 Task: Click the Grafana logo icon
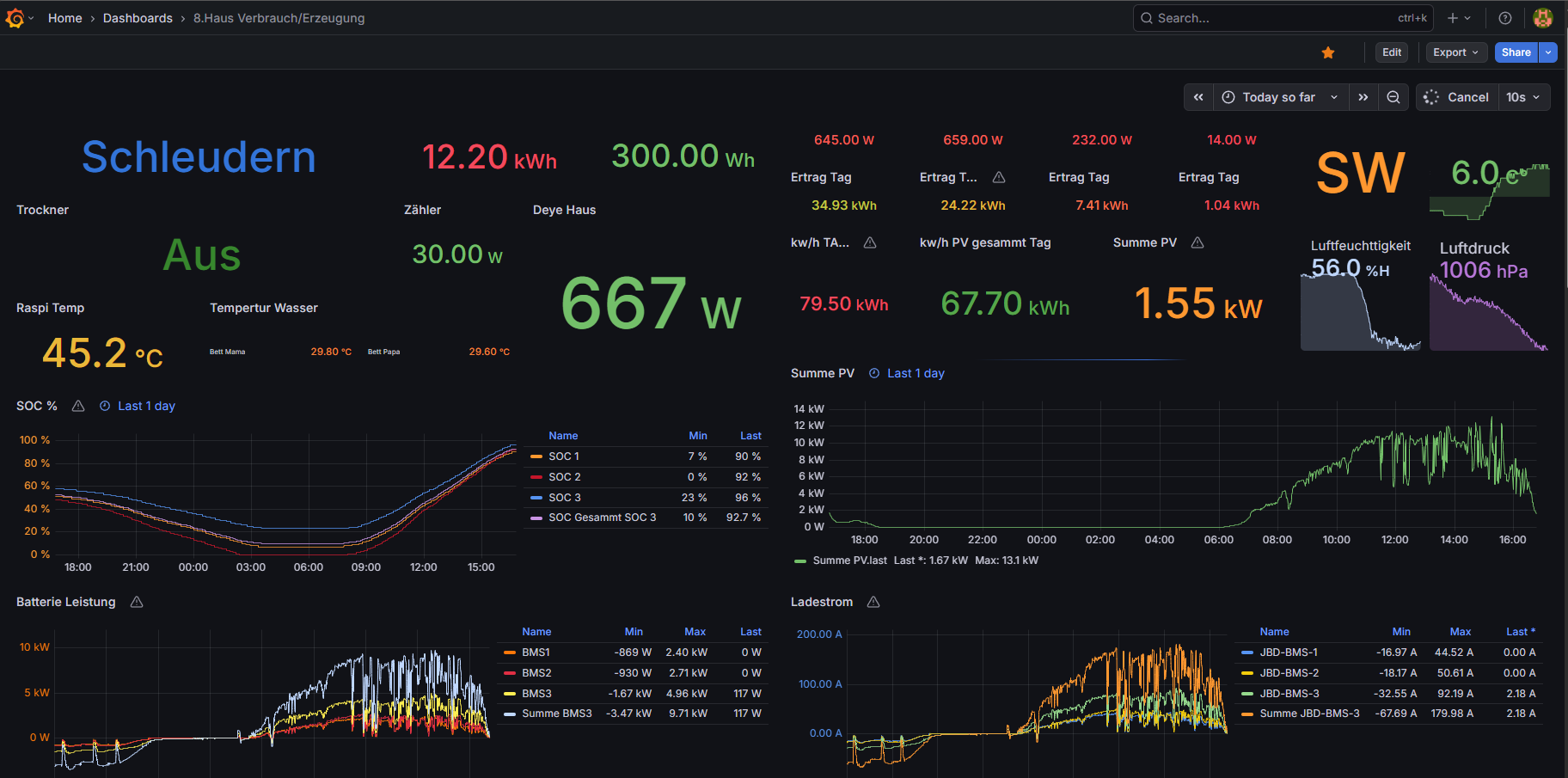pyautogui.click(x=15, y=18)
